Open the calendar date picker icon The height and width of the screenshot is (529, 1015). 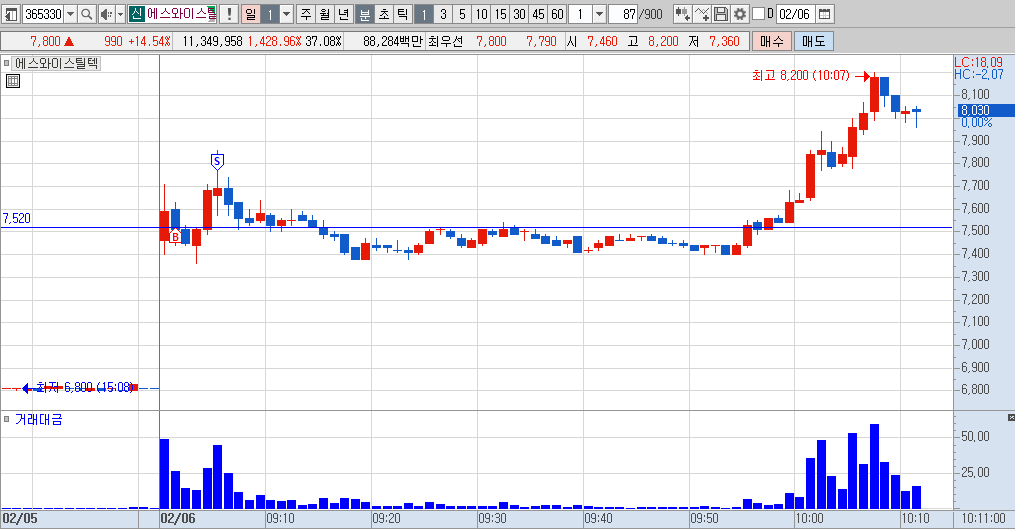[x=824, y=14]
